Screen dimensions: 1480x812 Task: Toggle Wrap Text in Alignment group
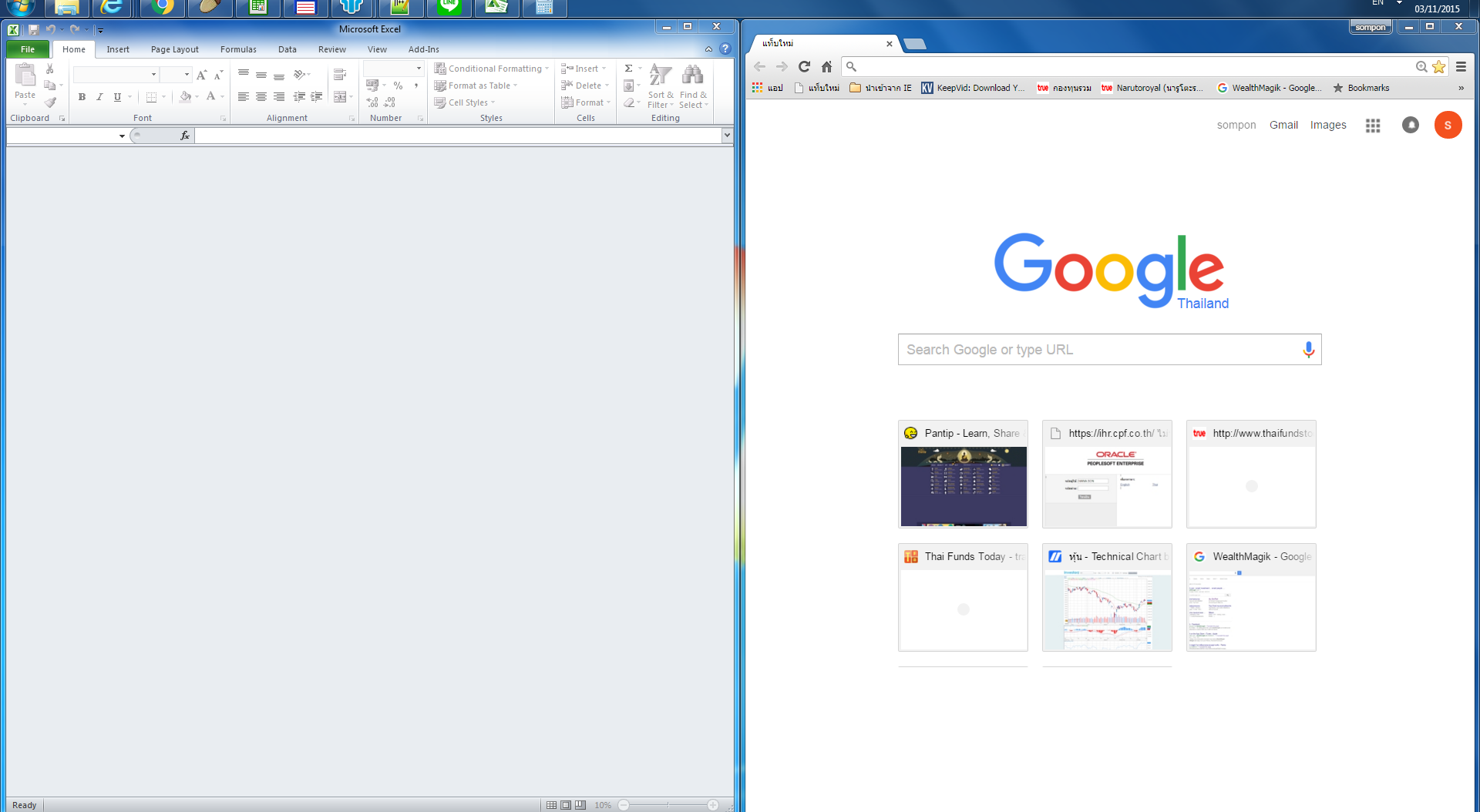[340, 75]
